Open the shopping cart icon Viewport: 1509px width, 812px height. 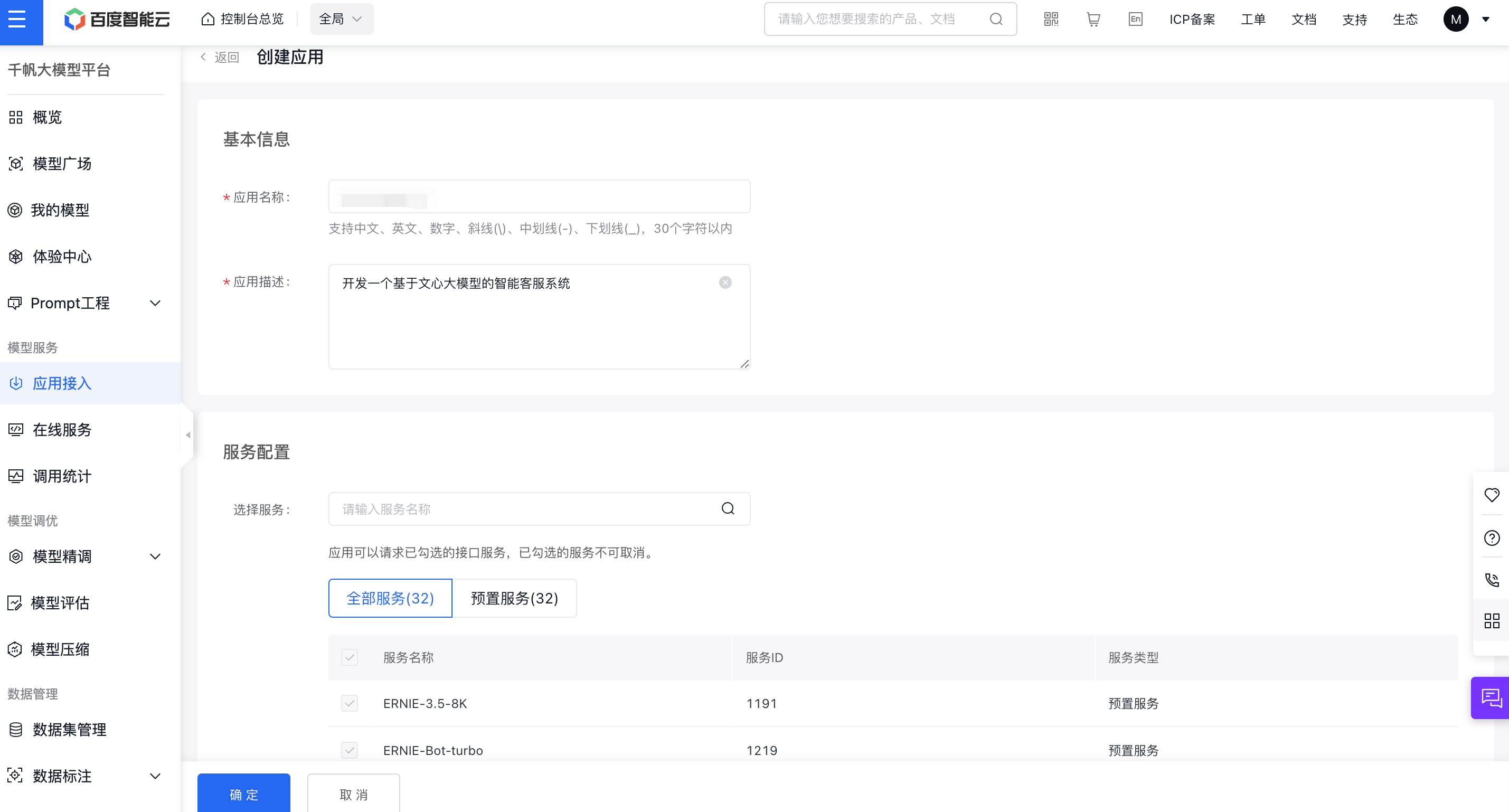(1092, 20)
